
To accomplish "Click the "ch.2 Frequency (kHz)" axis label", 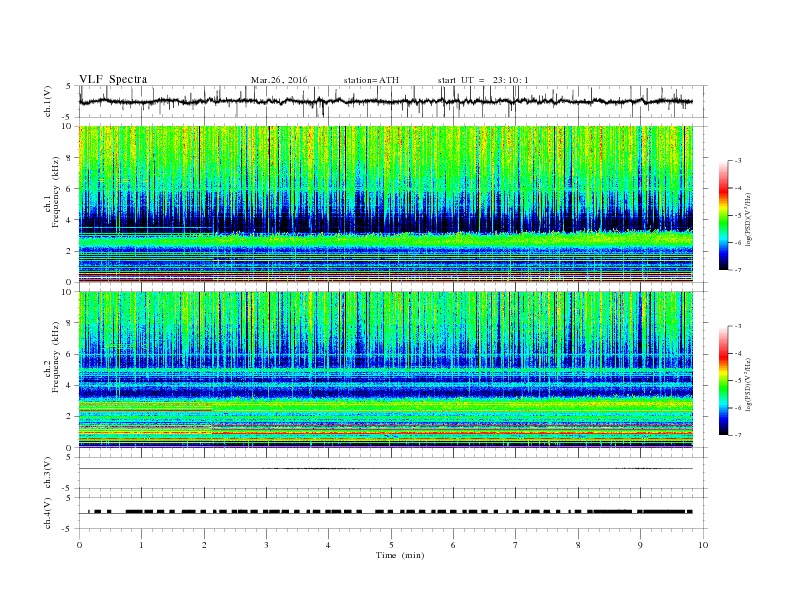I will click(x=52, y=357).
